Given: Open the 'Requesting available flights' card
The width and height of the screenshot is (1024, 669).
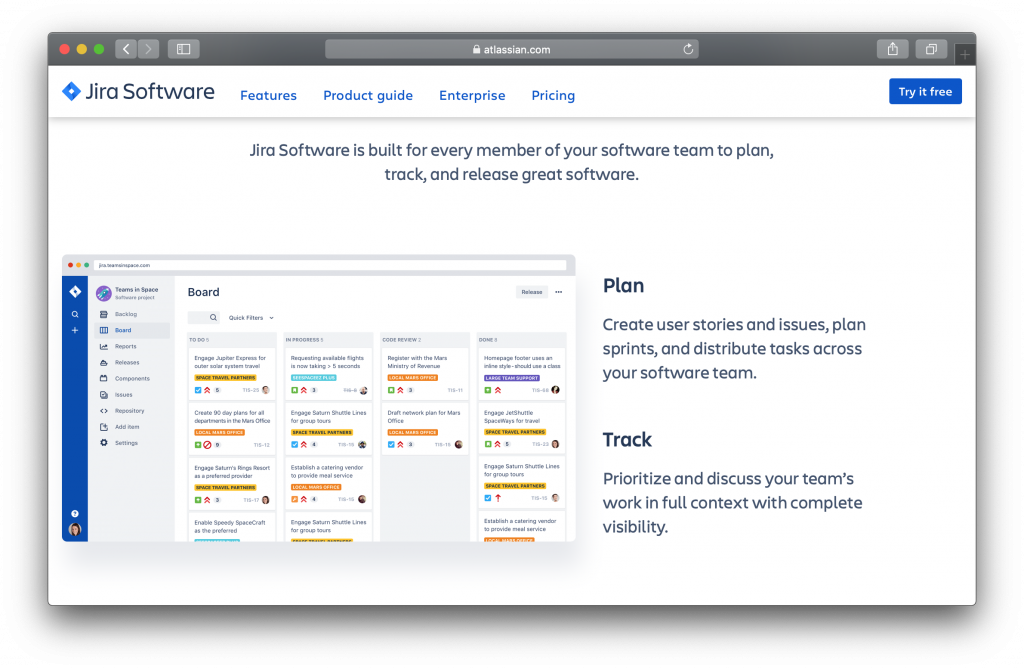Looking at the screenshot, I should point(328,374).
